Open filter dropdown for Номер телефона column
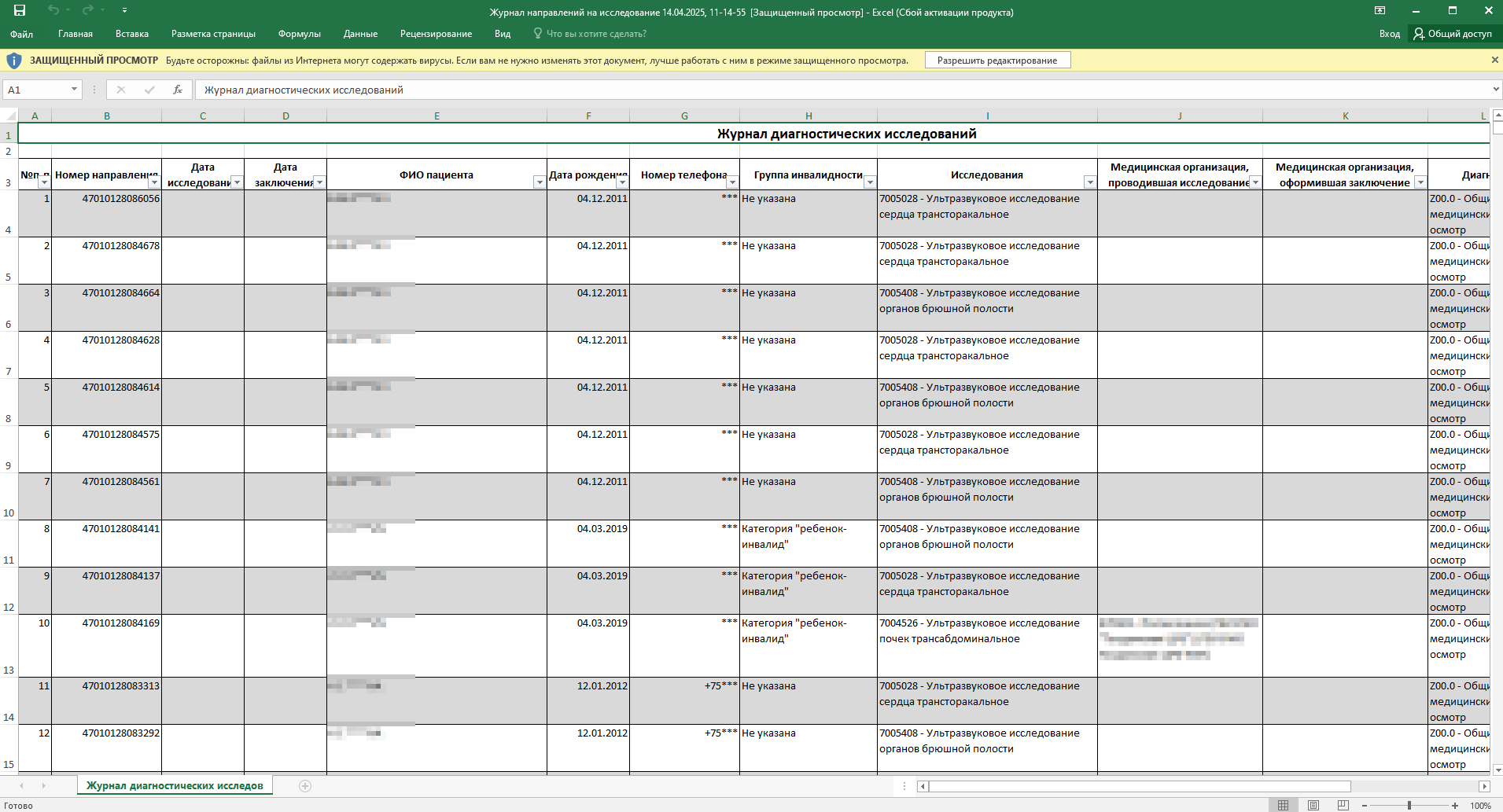 click(x=732, y=182)
